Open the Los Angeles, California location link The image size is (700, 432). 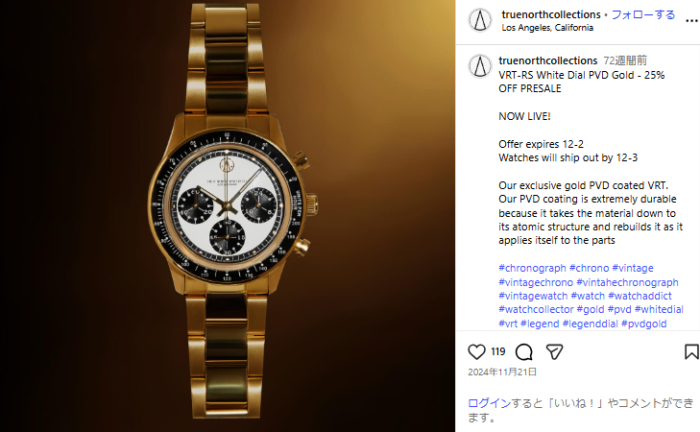pyautogui.click(x=547, y=28)
